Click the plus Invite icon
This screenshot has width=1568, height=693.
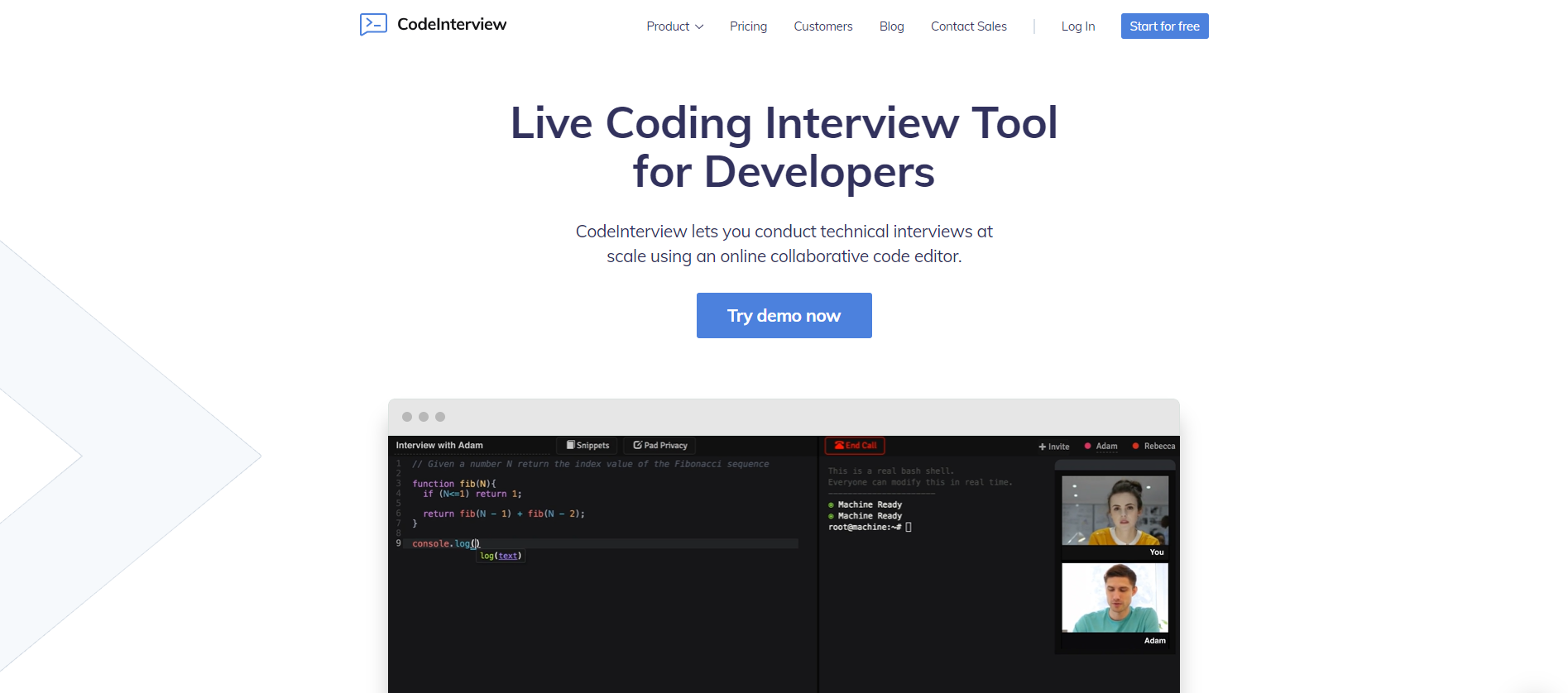click(1043, 447)
